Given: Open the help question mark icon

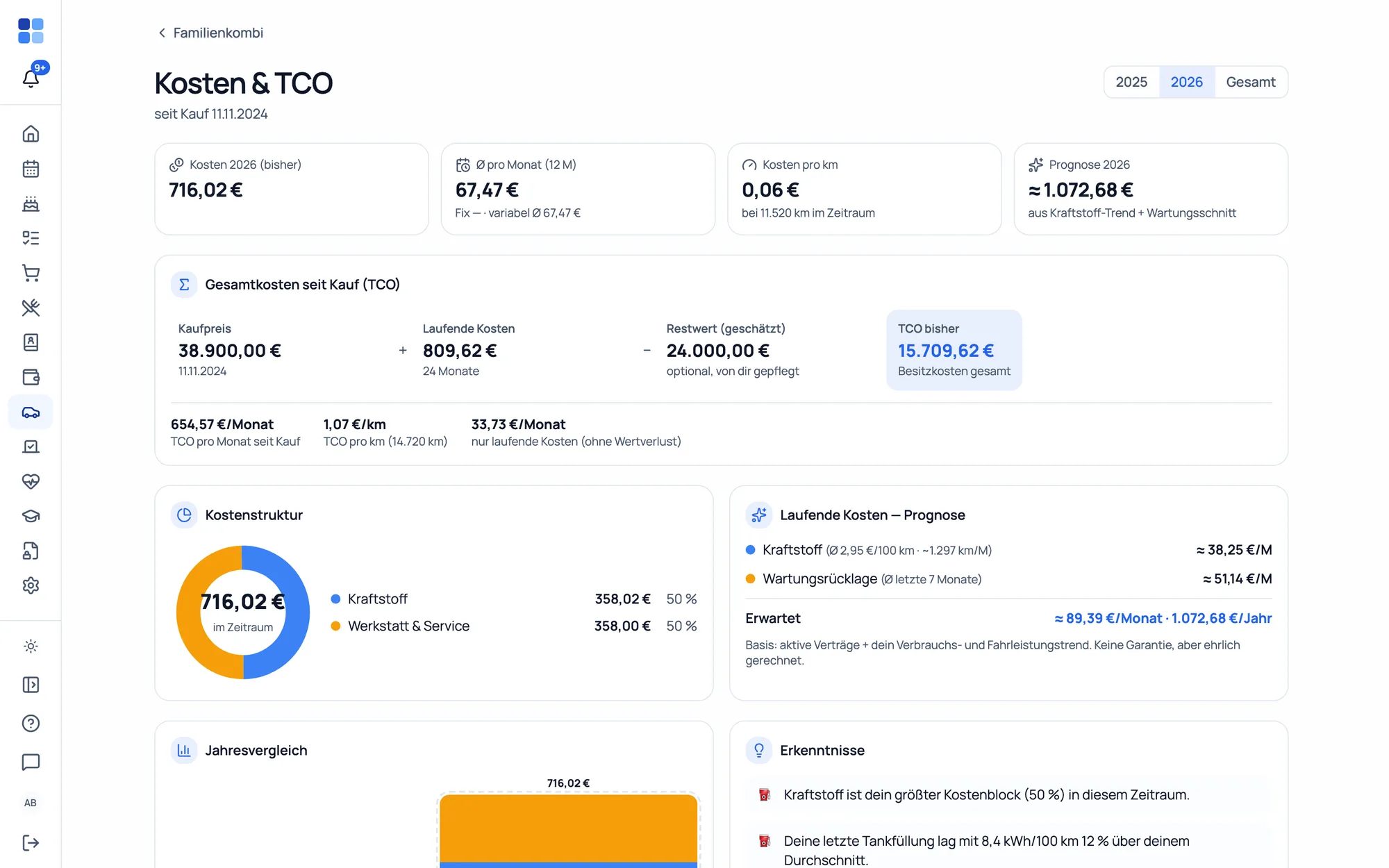Looking at the screenshot, I should [31, 724].
